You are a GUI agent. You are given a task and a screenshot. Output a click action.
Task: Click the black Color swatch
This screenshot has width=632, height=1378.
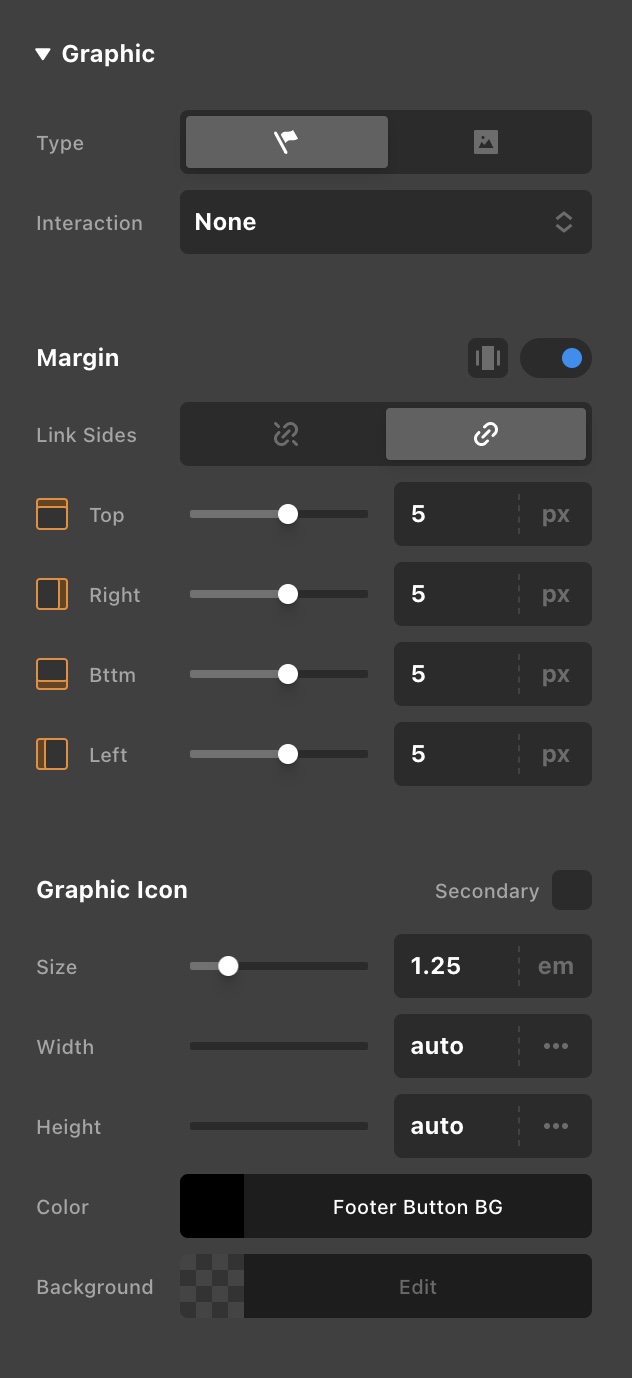pos(212,1207)
